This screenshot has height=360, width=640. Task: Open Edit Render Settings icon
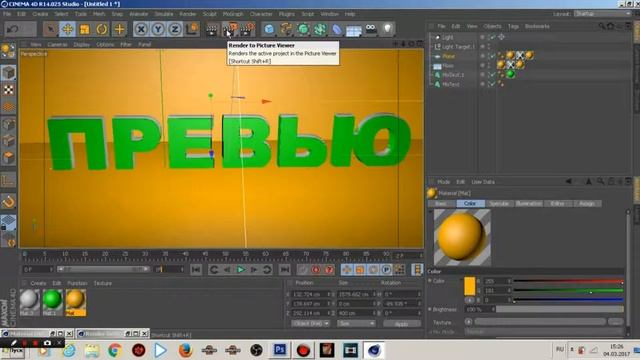pos(248,29)
